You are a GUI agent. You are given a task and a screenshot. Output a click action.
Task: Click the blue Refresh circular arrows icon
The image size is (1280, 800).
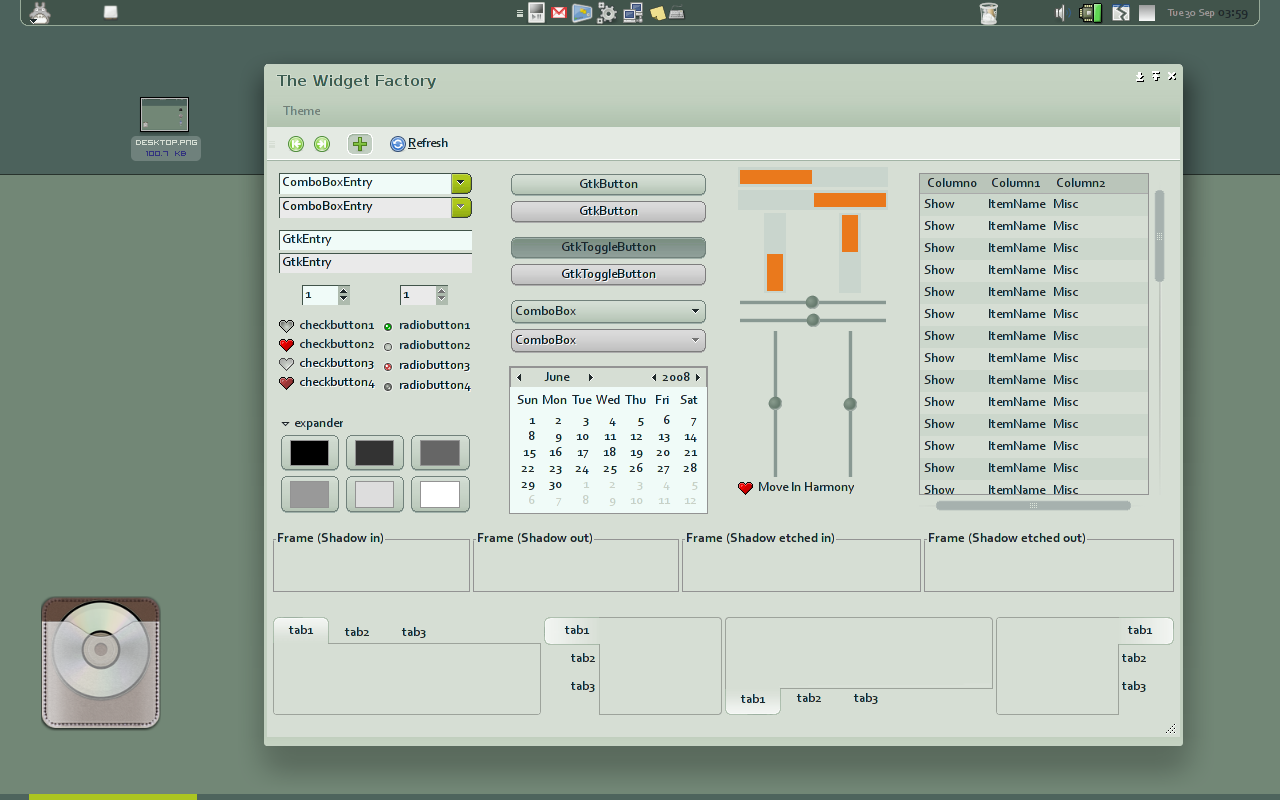click(397, 143)
